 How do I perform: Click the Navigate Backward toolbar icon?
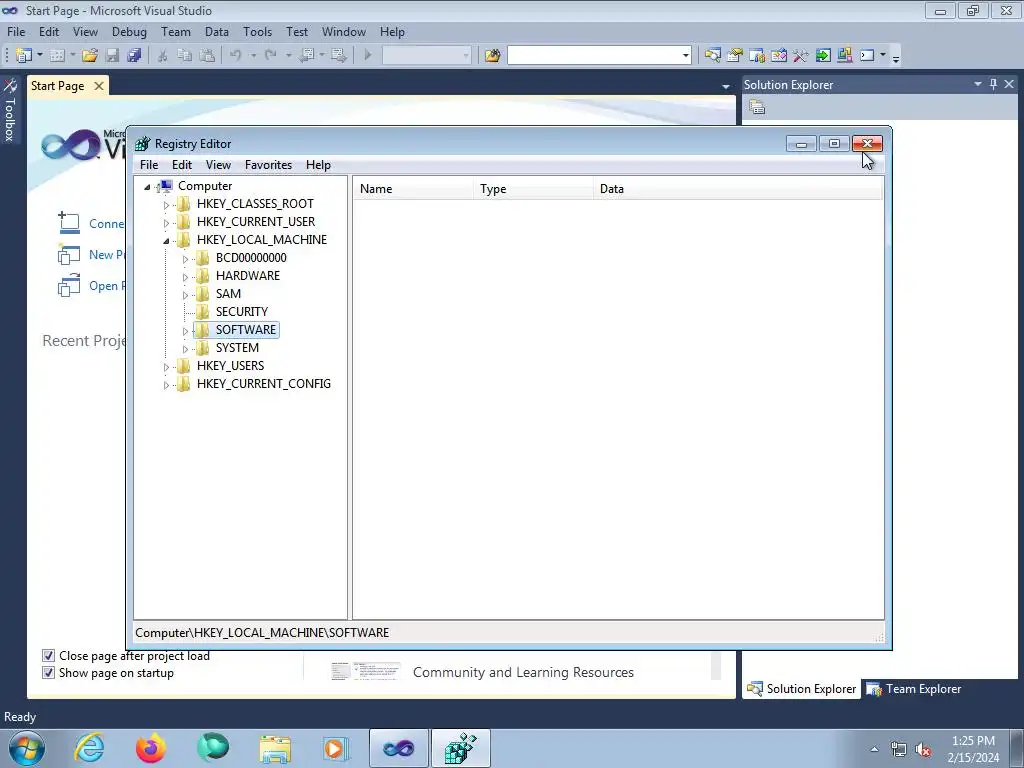pyautogui.click(x=308, y=56)
